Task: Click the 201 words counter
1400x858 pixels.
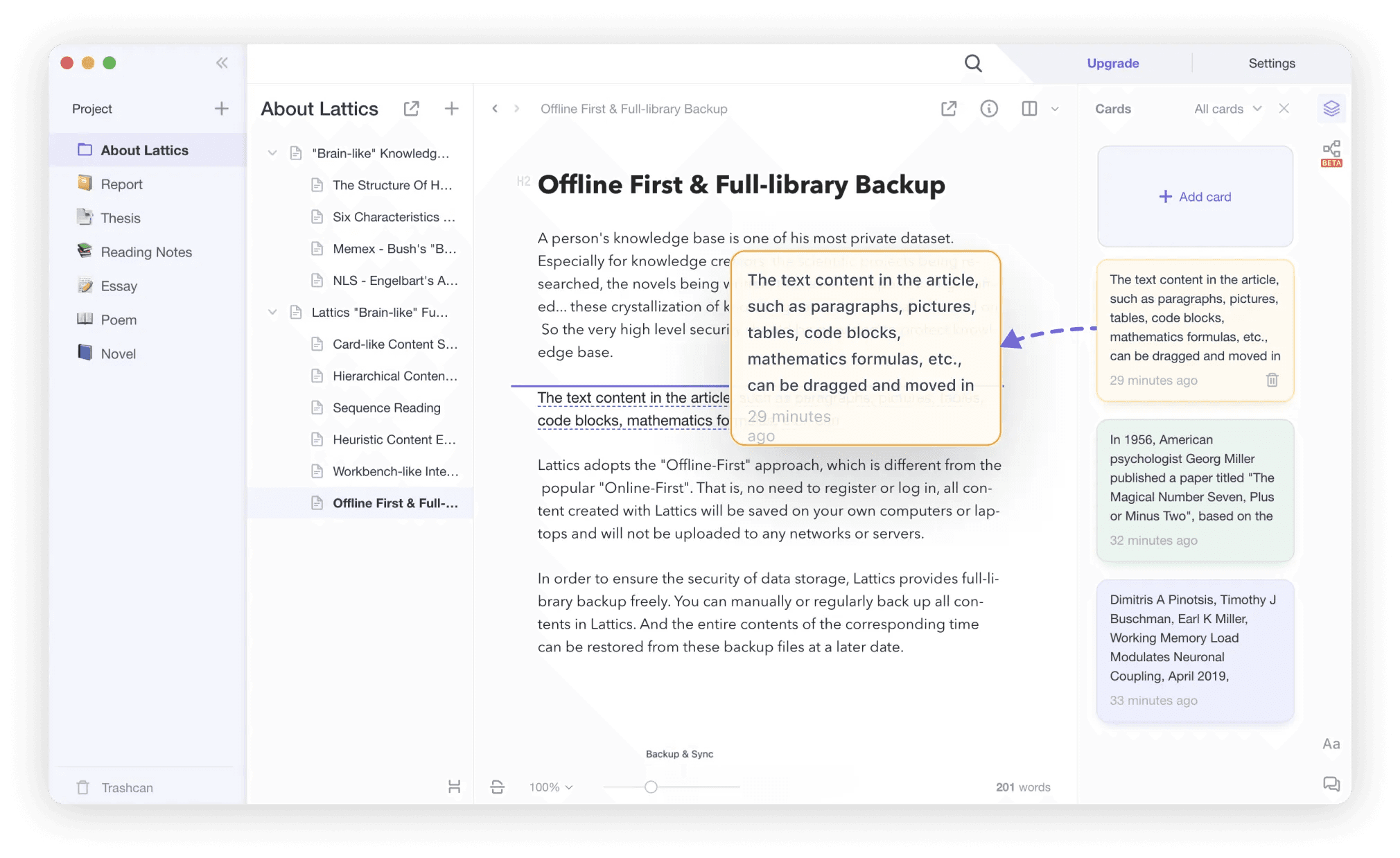Action: [x=1023, y=787]
